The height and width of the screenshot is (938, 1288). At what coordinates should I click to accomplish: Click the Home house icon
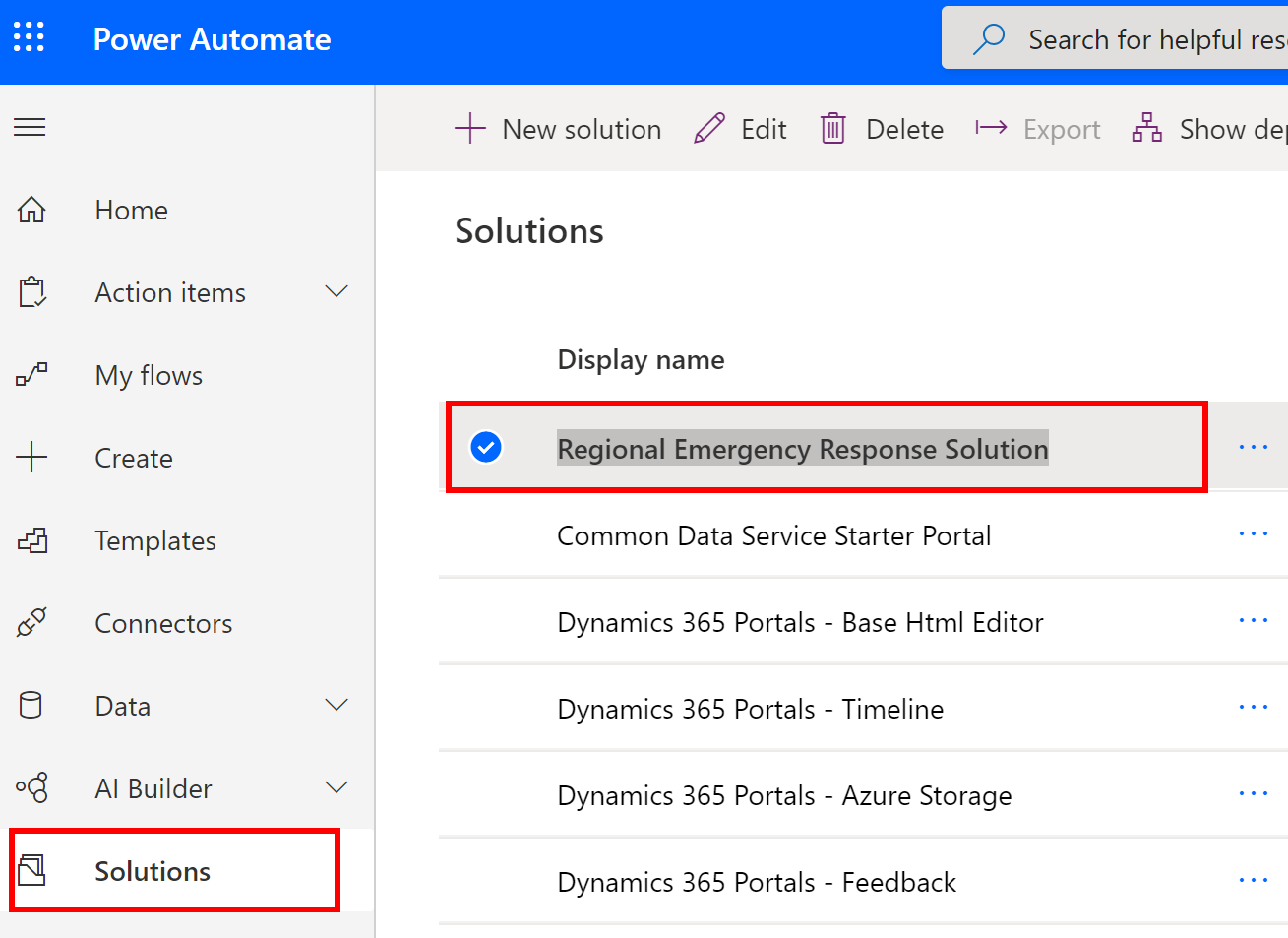click(x=31, y=210)
